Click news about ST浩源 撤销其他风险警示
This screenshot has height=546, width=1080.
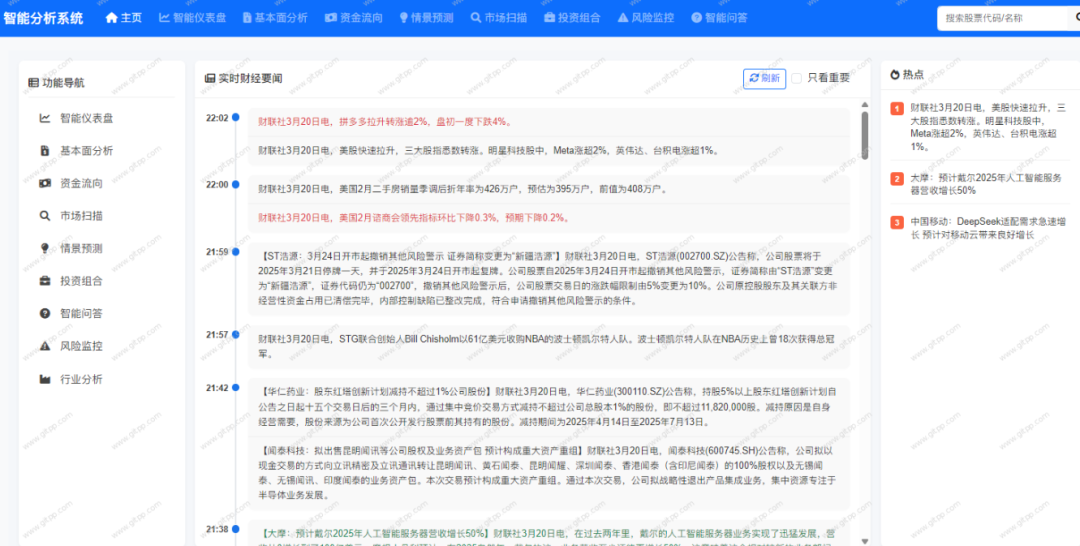[x=549, y=279]
